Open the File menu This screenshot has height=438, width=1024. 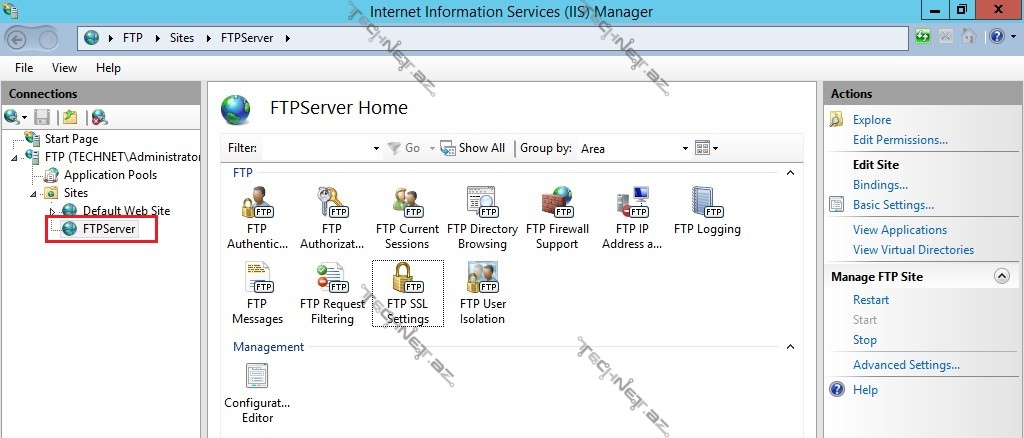point(24,68)
